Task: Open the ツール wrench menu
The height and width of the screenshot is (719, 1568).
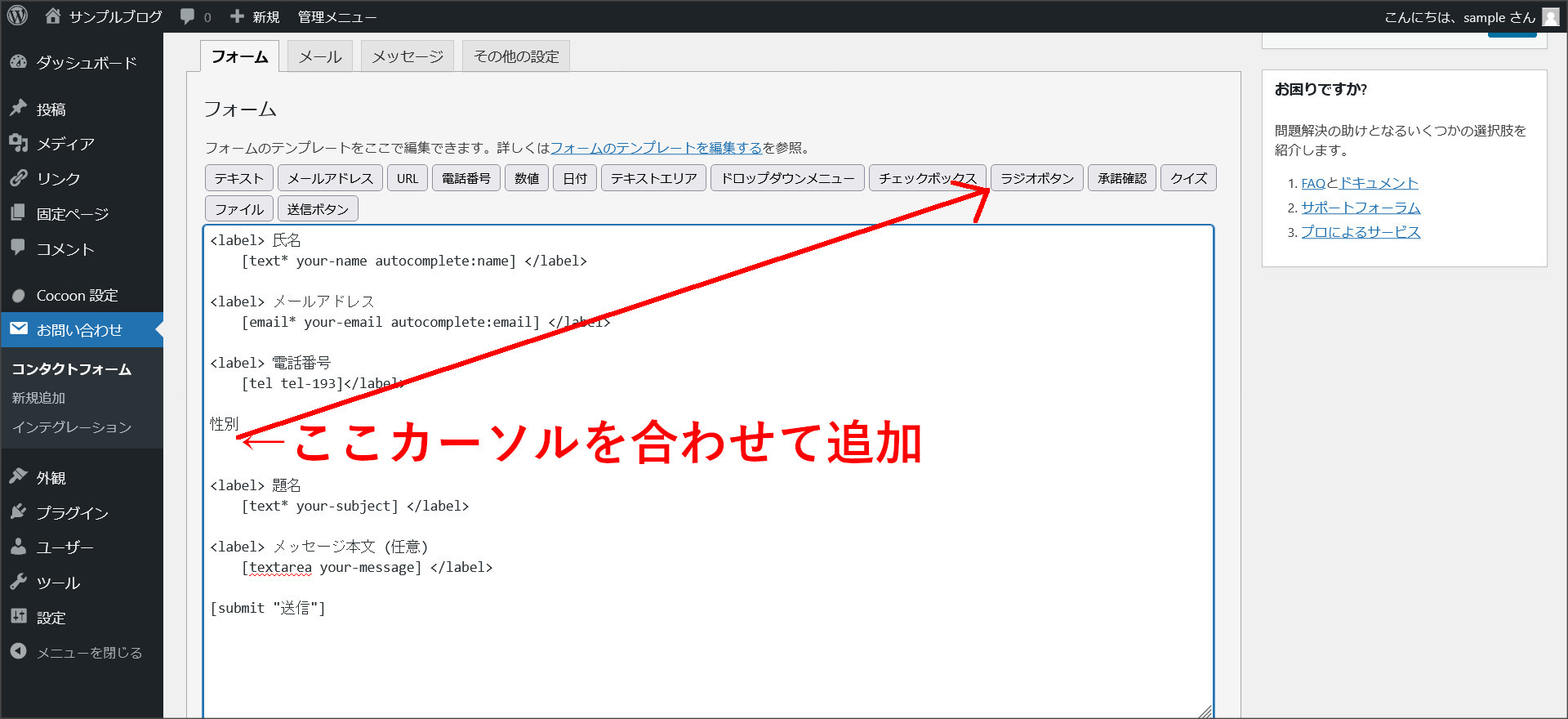Action: tap(57, 583)
